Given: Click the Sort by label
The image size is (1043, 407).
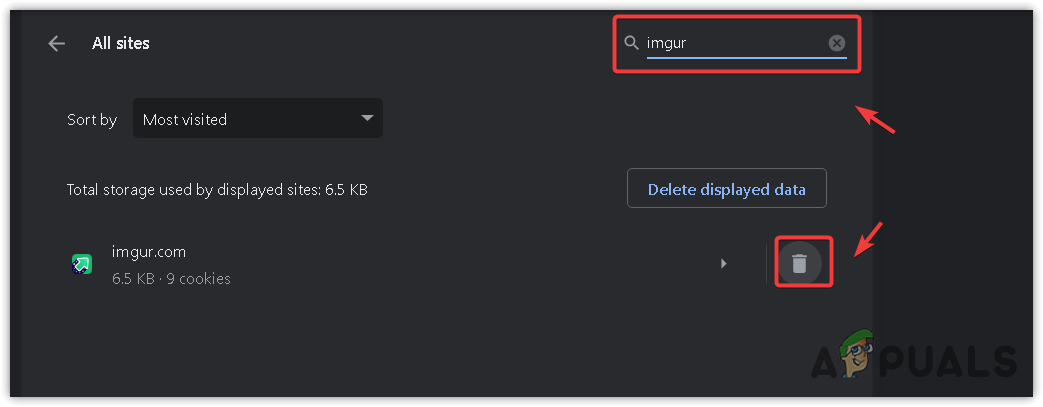Looking at the screenshot, I should (x=92, y=119).
